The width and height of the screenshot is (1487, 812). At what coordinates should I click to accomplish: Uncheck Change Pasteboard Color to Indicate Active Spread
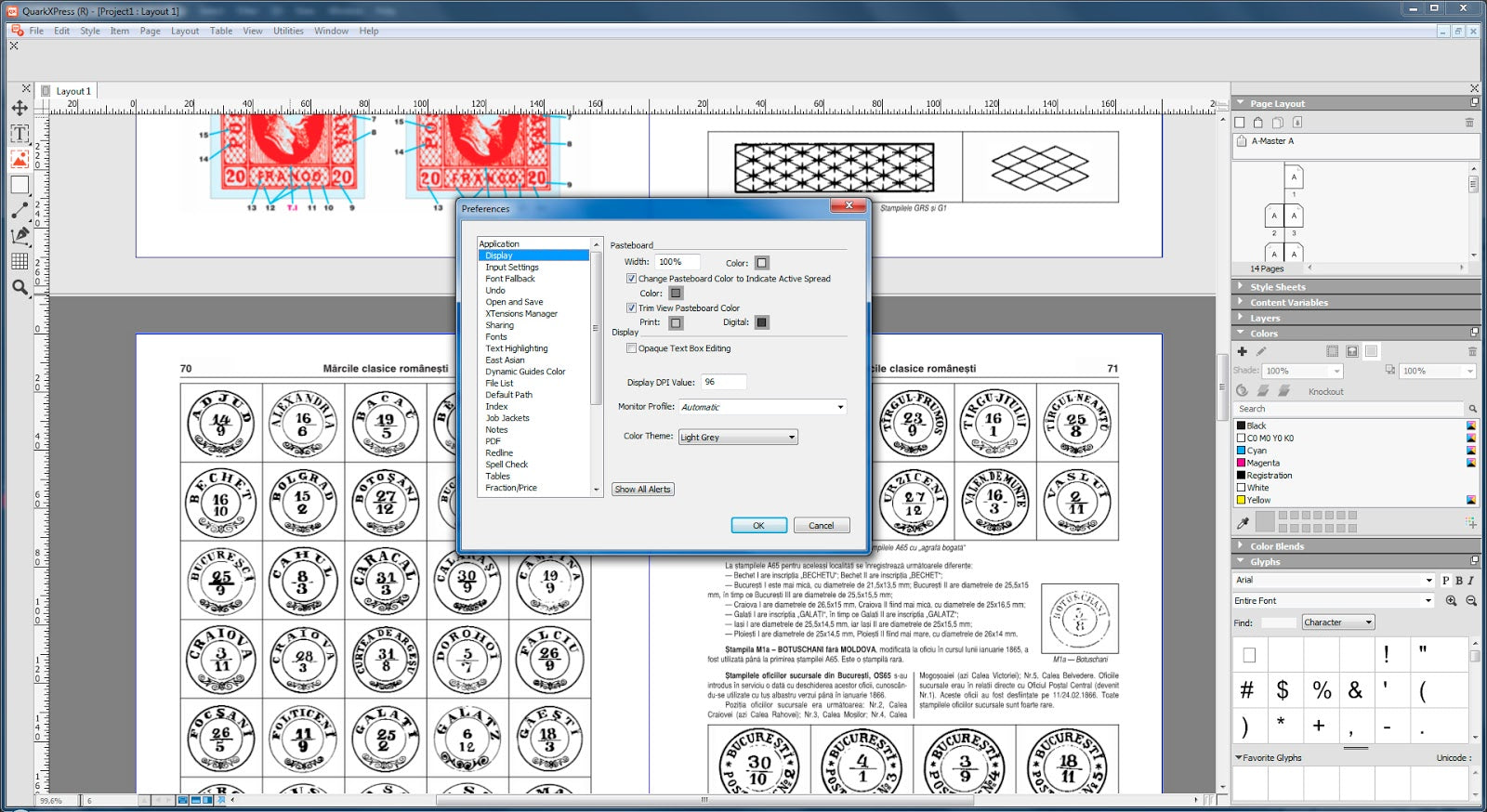631,279
